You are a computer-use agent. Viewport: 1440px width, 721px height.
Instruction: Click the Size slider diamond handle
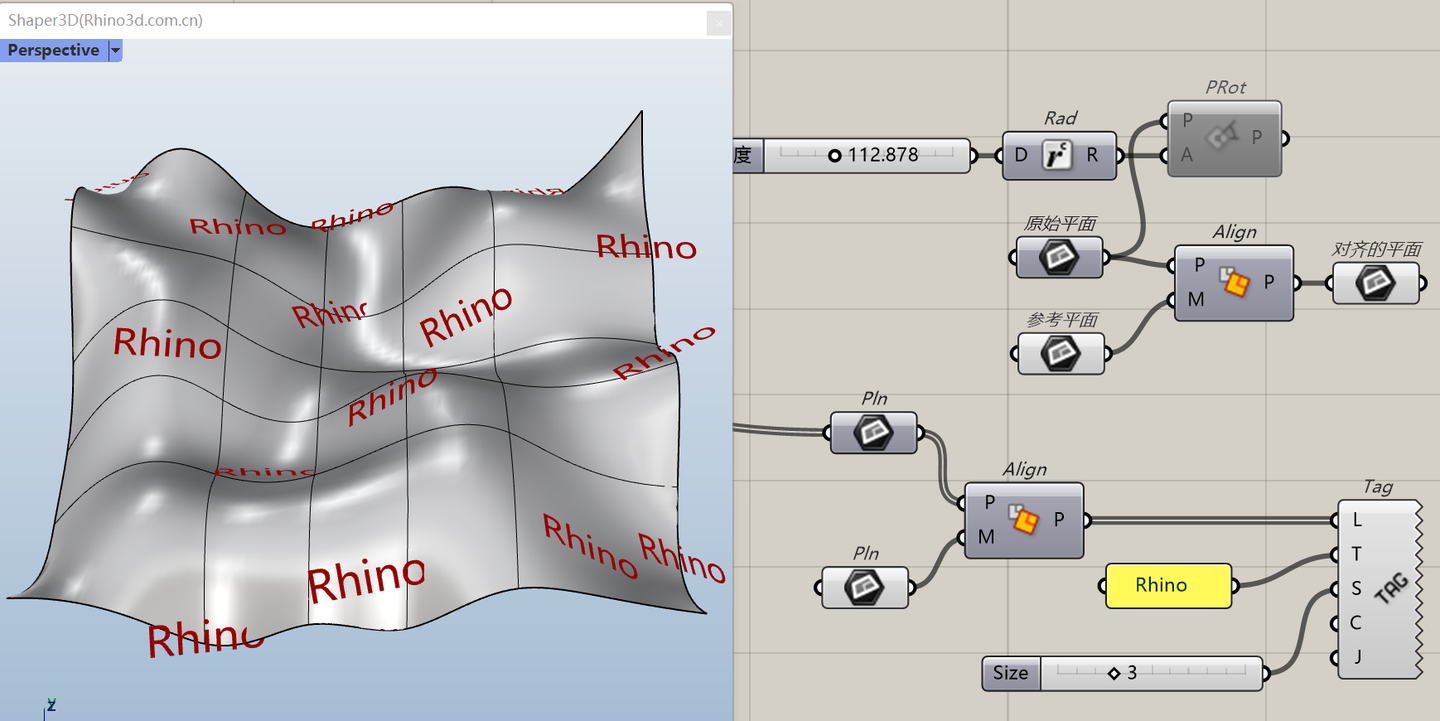click(x=1114, y=673)
